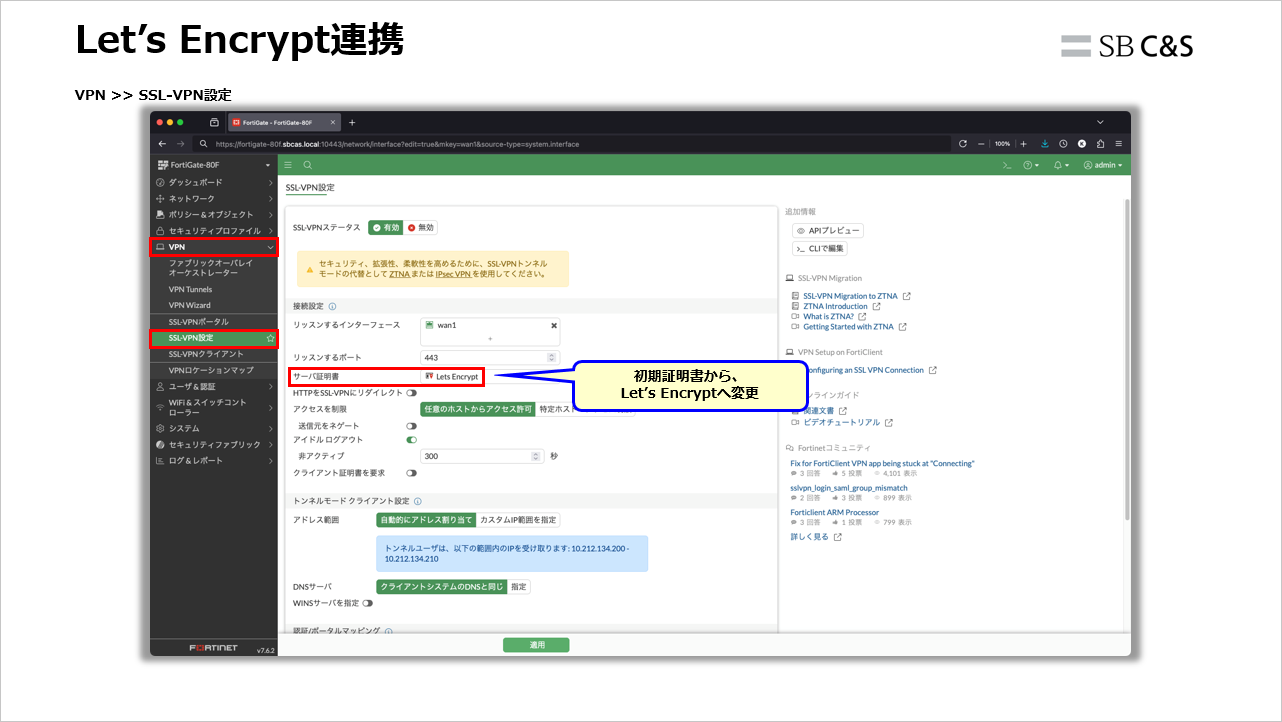Viewport: 1282px width, 722px height.
Task: Click the browser sidebar tabs icon
Action: [214, 122]
